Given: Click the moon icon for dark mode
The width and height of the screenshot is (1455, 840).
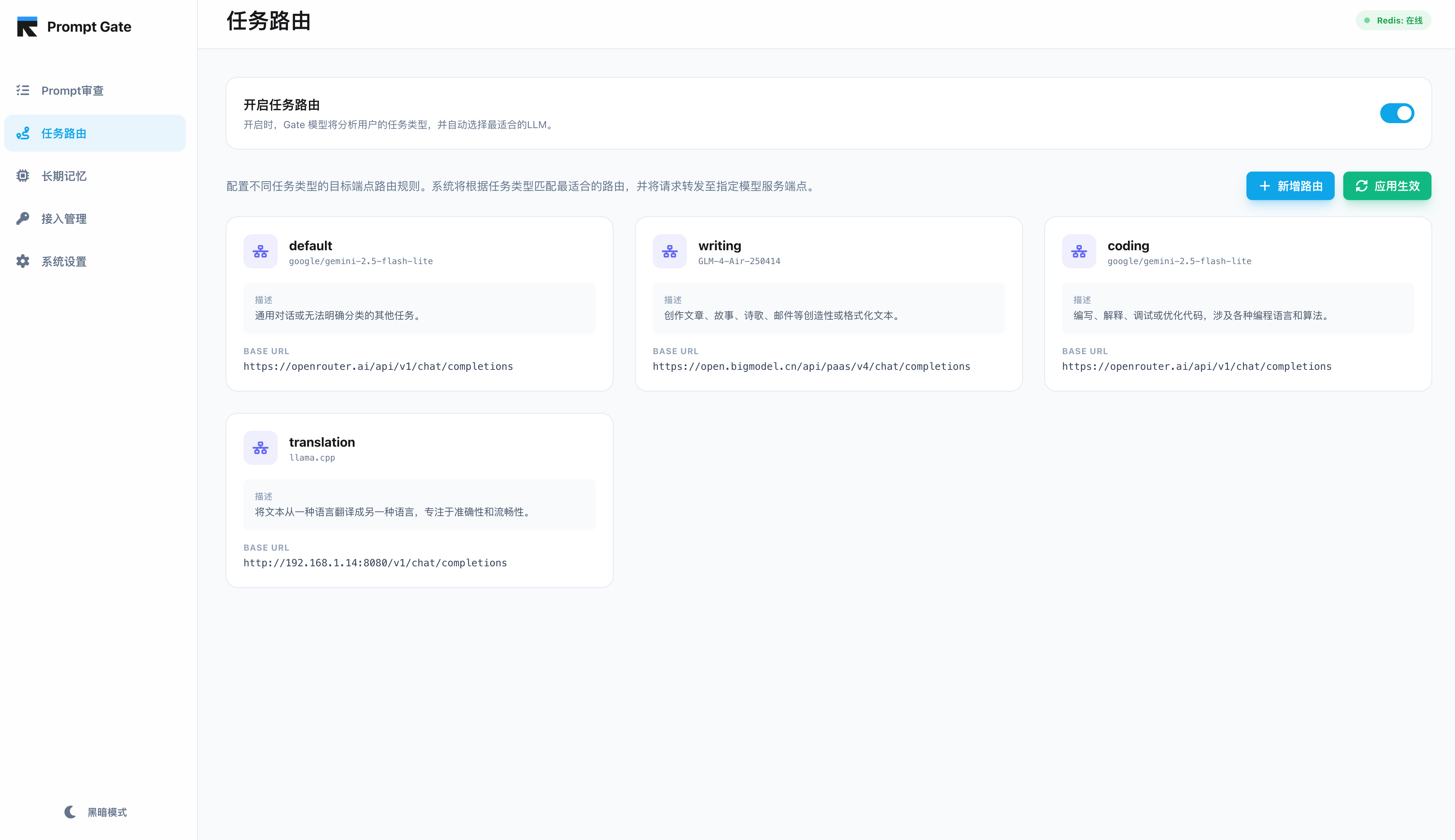Looking at the screenshot, I should click(x=70, y=812).
